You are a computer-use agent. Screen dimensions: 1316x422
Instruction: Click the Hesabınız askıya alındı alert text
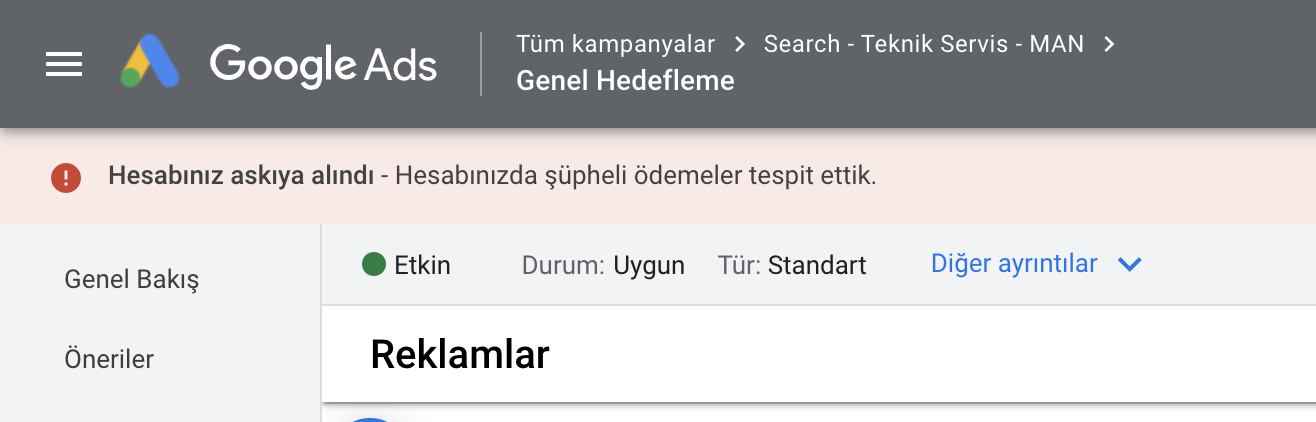241,177
